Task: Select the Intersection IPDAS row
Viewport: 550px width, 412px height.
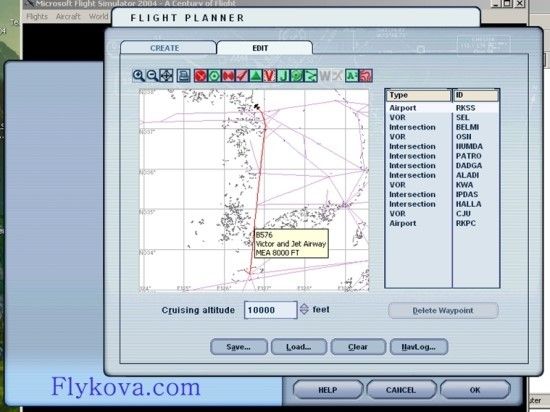Action: click(443, 195)
